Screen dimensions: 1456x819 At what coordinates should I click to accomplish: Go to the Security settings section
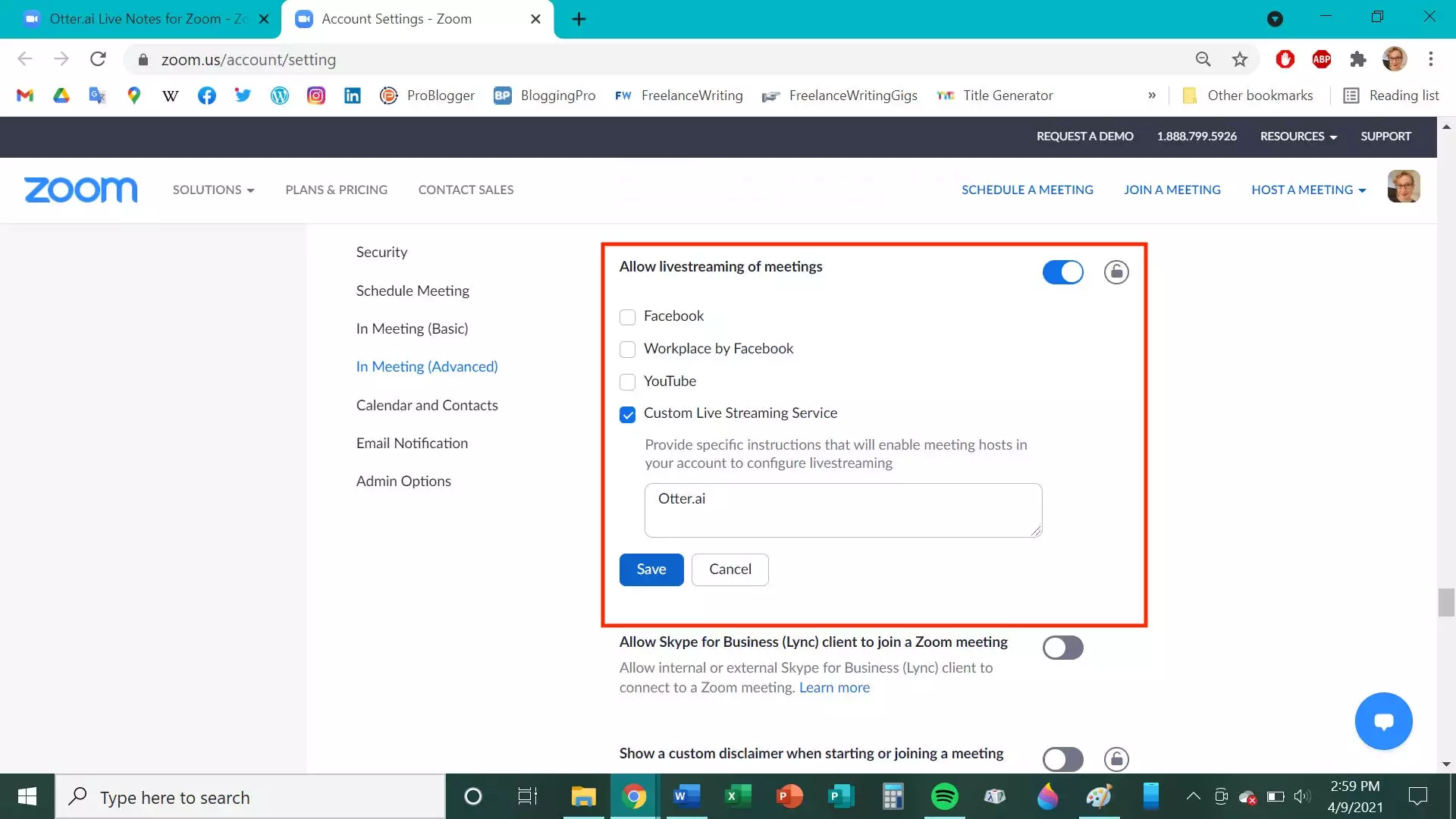coord(381,252)
